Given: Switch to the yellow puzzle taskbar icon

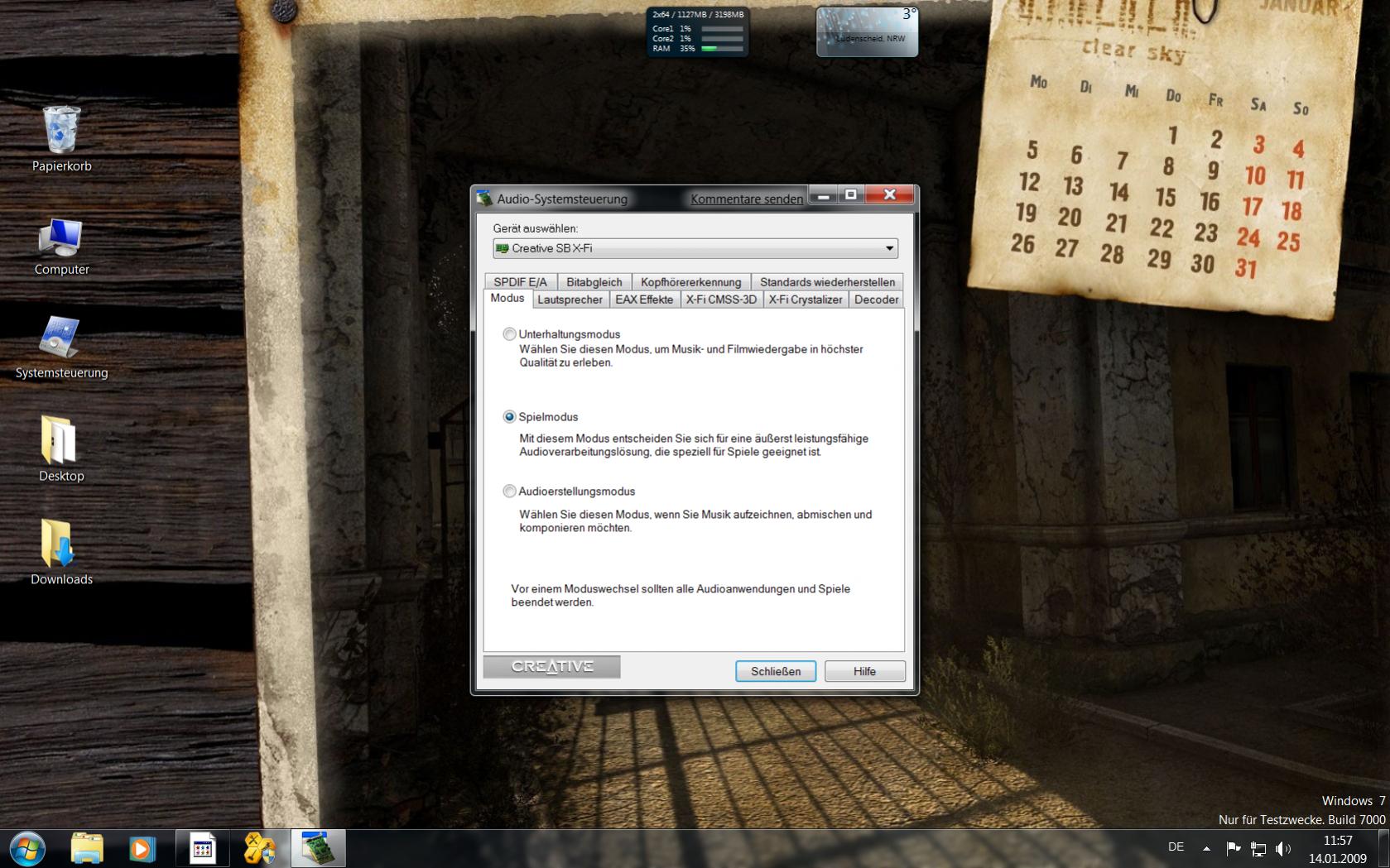Looking at the screenshot, I should tap(259, 849).
